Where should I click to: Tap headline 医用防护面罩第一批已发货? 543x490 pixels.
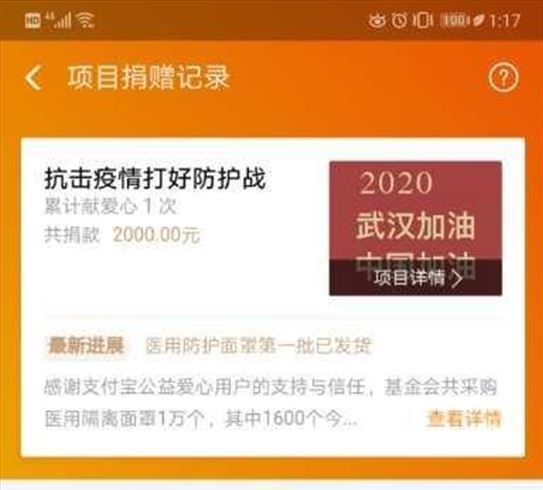pos(258,346)
